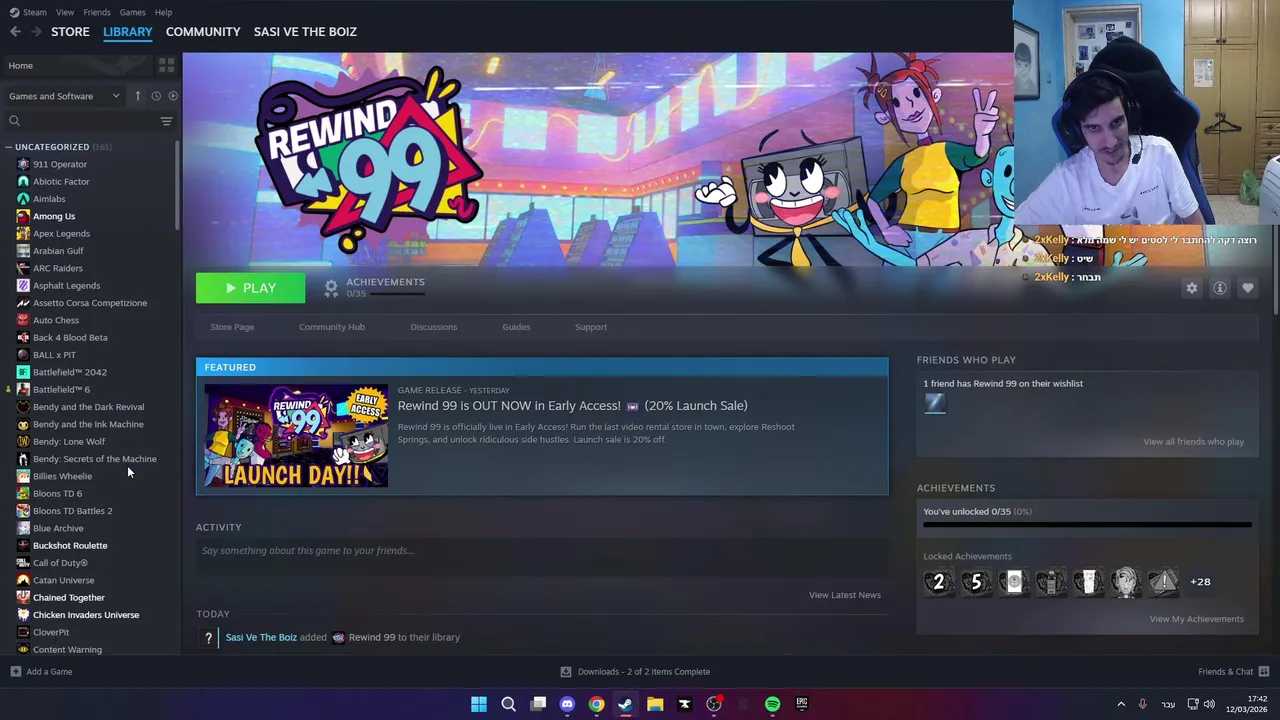Click the Add a Game plus icon
Image resolution: width=1280 pixels, height=720 pixels.
[15, 671]
